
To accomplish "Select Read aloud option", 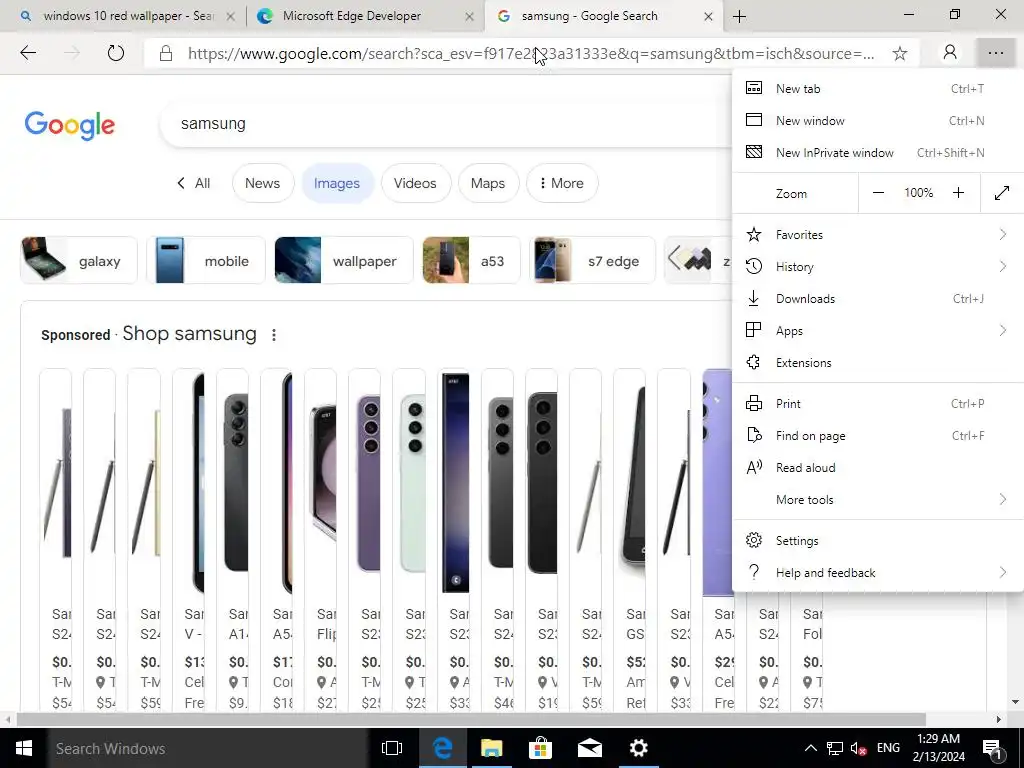I will 878,468.
